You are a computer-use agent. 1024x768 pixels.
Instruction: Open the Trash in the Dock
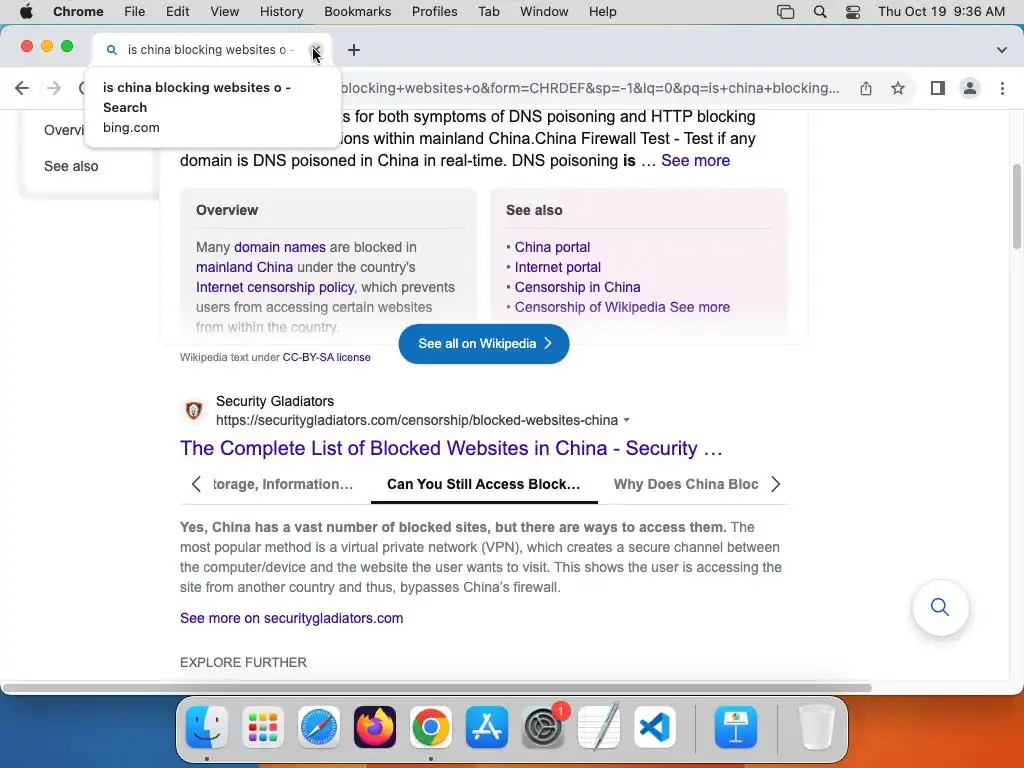pyautogui.click(x=816, y=728)
